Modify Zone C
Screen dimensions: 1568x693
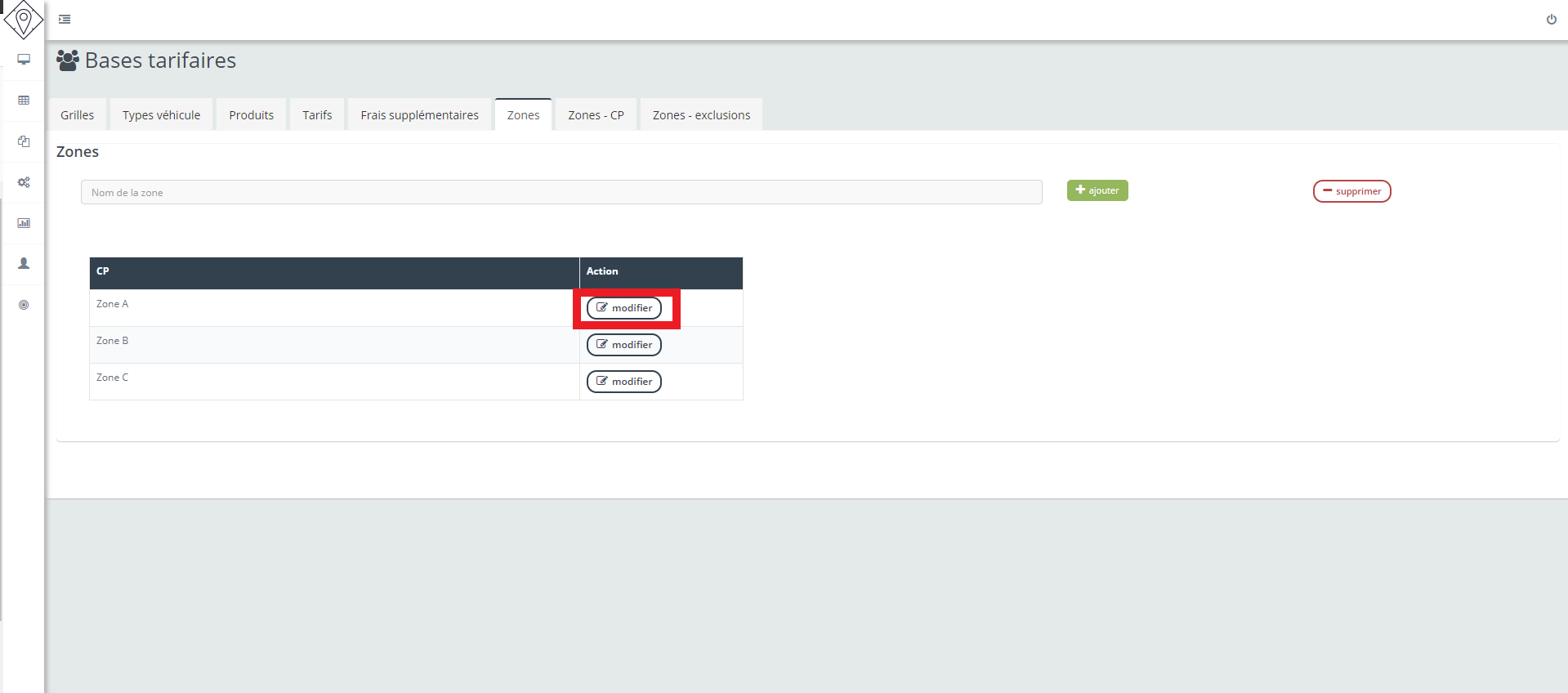point(624,382)
